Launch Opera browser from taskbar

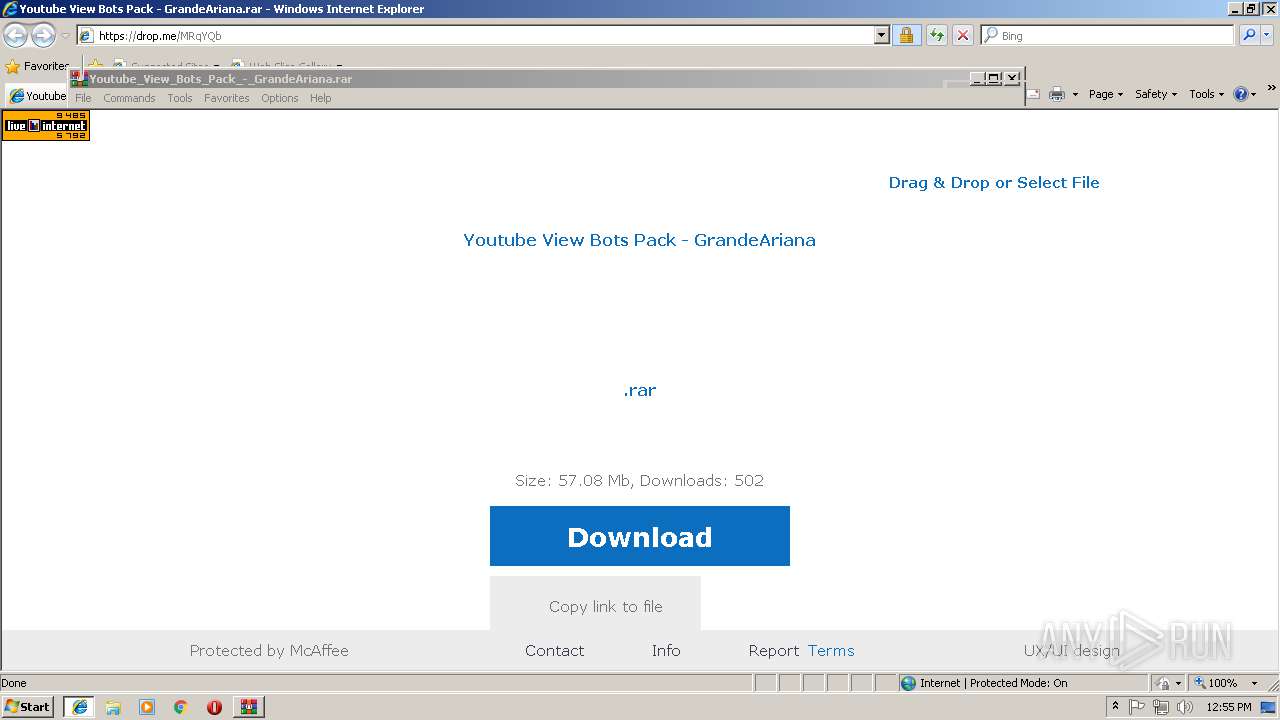[214, 707]
